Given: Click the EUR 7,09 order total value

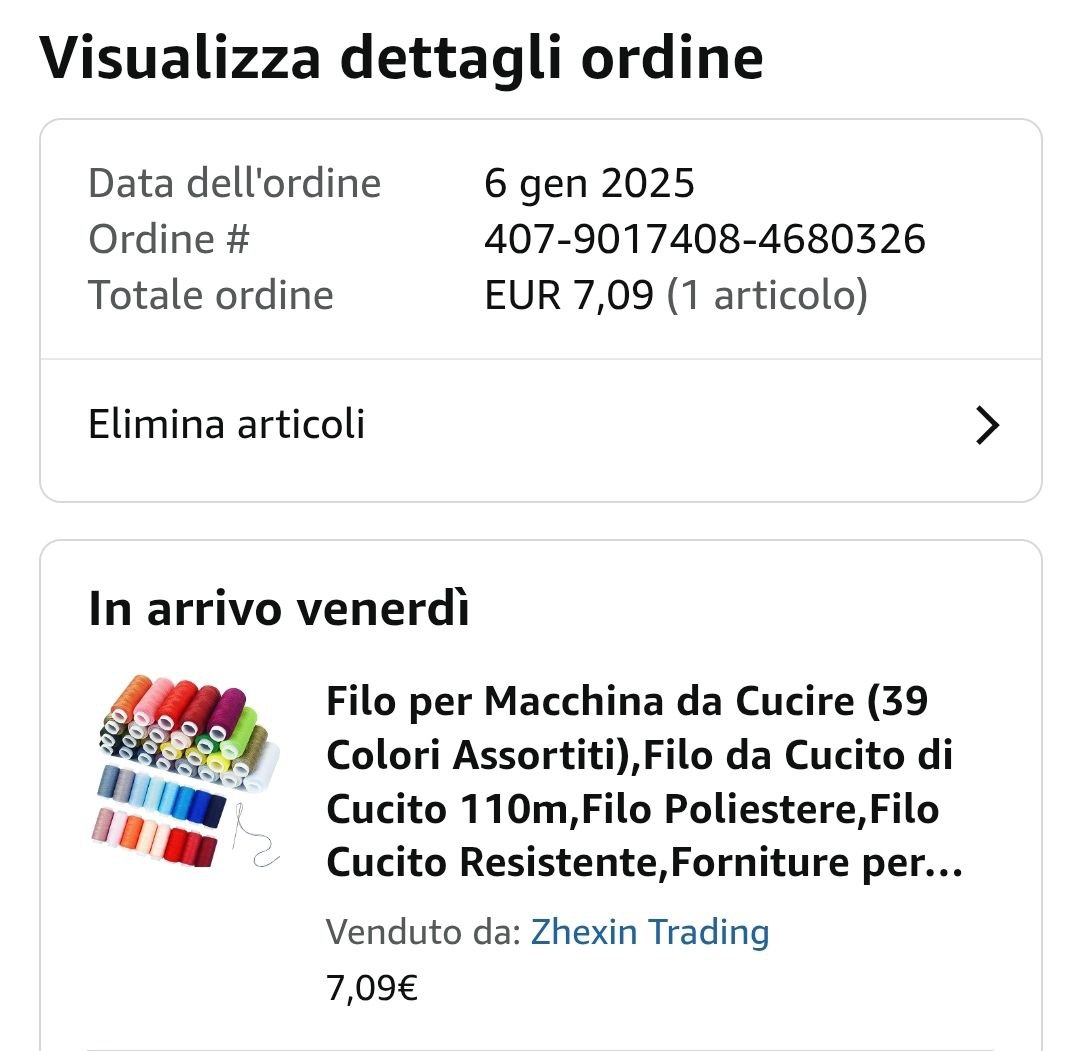Looking at the screenshot, I should [x=569, y=295].
